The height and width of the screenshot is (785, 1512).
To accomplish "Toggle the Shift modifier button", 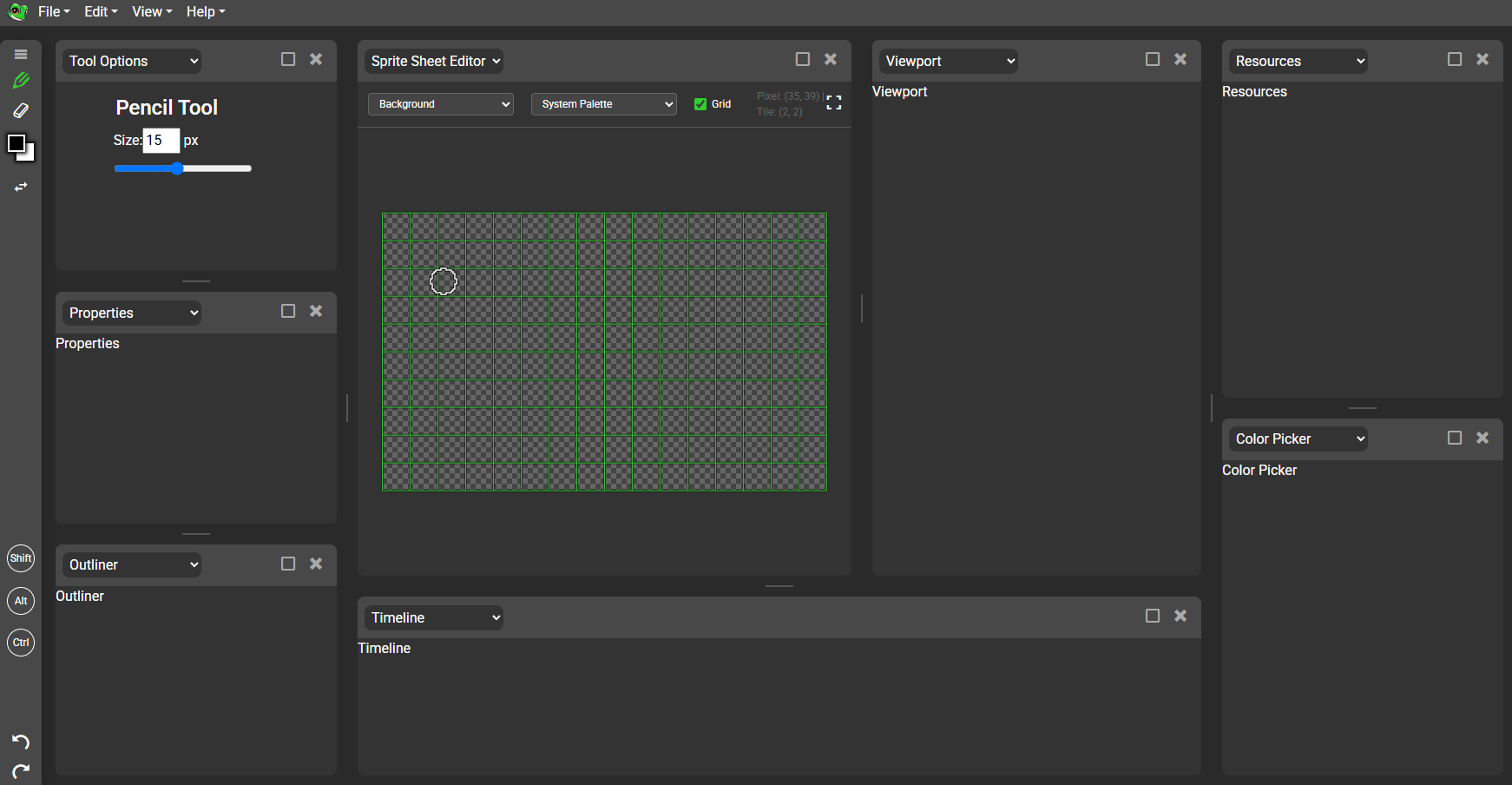I will click(21, 558).
